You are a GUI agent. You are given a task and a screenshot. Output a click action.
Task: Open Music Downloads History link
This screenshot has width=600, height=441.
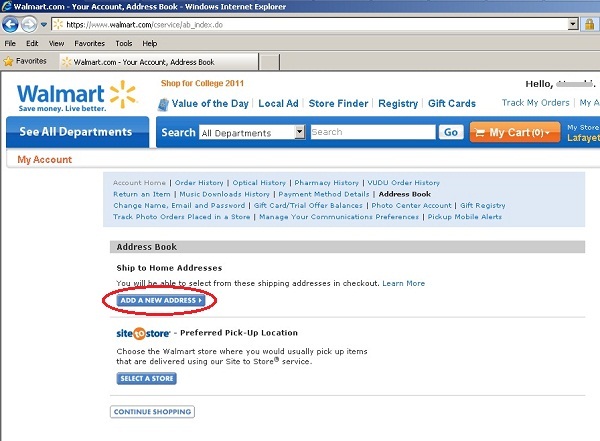pos(224,194)
